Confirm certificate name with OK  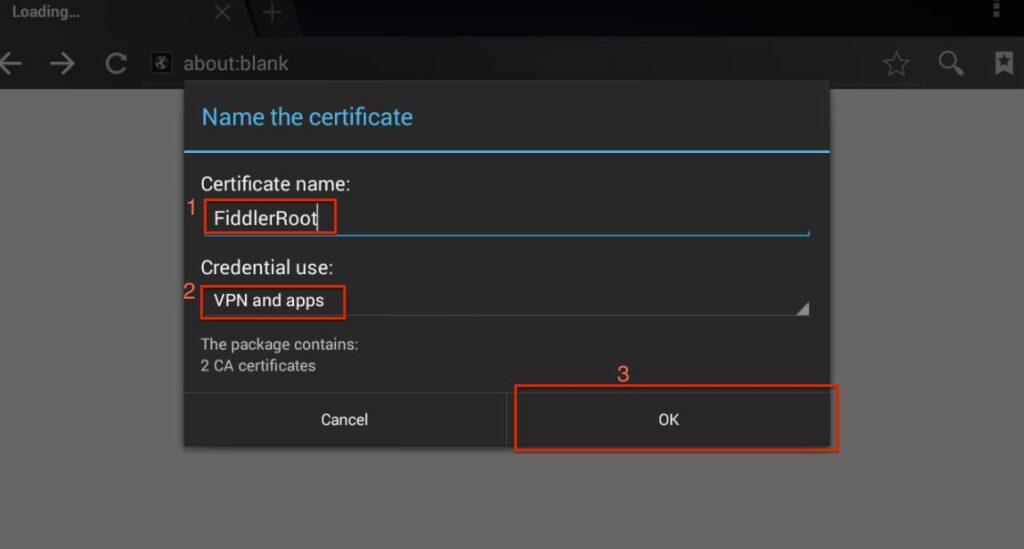[669, 419]
